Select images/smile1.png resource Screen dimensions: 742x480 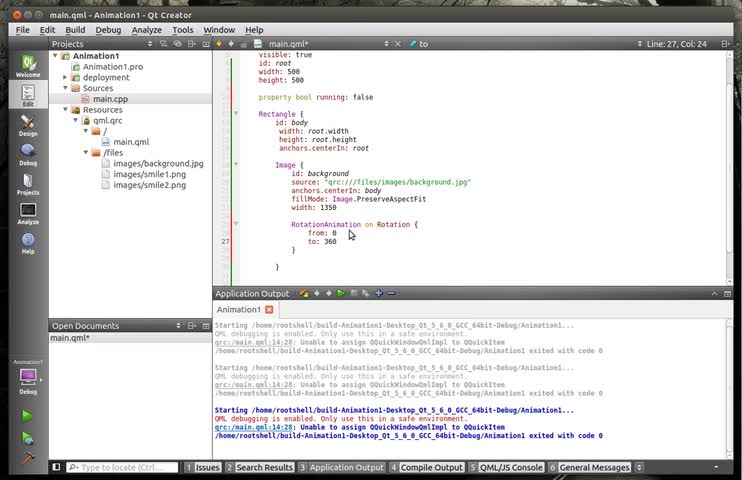coord(150,174)
